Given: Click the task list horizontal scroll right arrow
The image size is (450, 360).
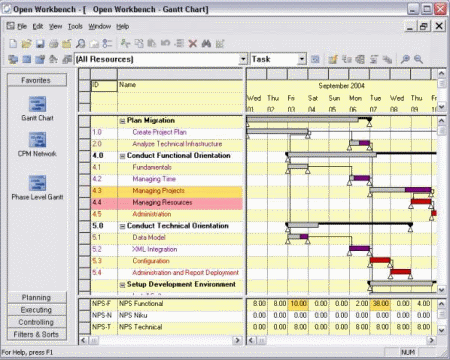Looking at the screenshot, I should [237, 340].
